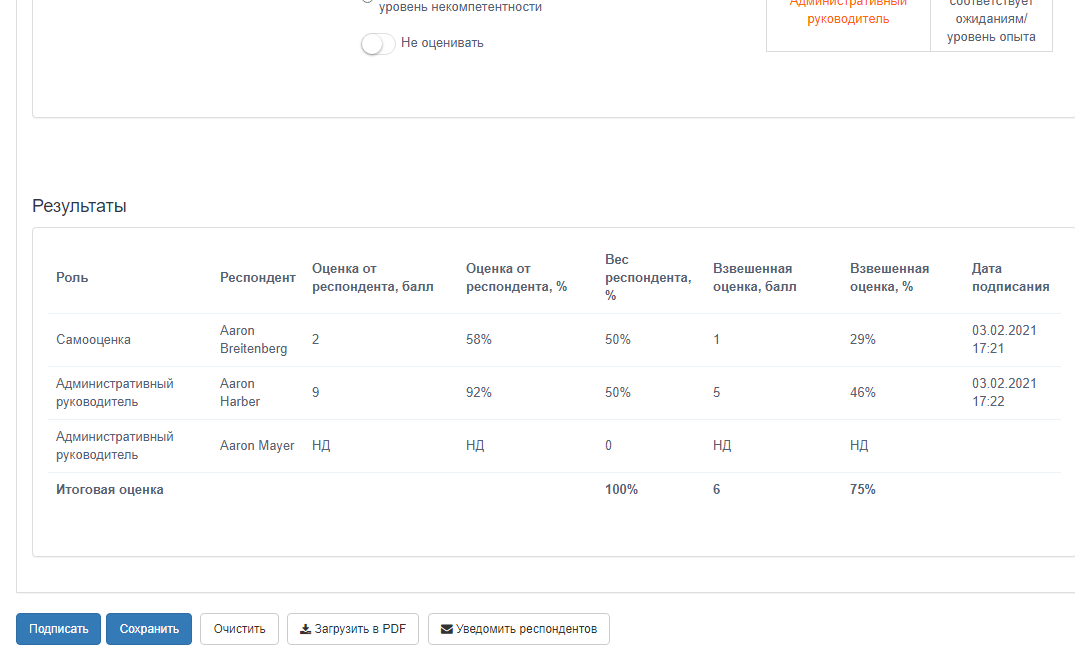Select respondent "Aaron Breitenberg"
The width and height of the screenshot is (1075, 656).
253,339
